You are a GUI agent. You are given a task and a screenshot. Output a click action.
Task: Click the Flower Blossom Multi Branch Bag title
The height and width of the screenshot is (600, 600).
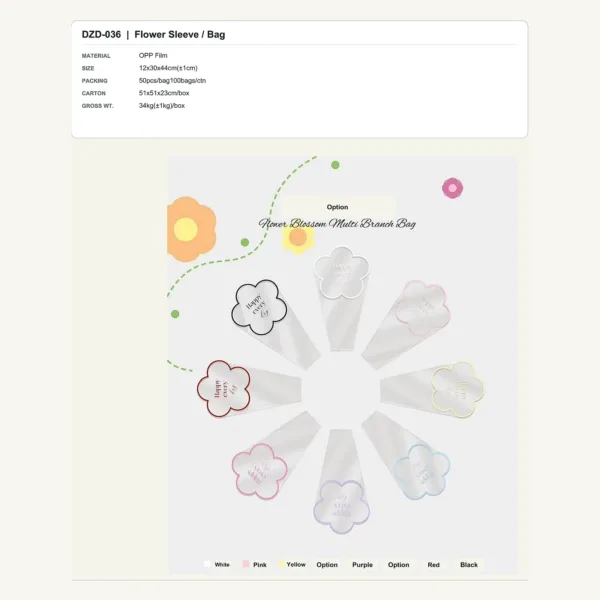[337, 223]
